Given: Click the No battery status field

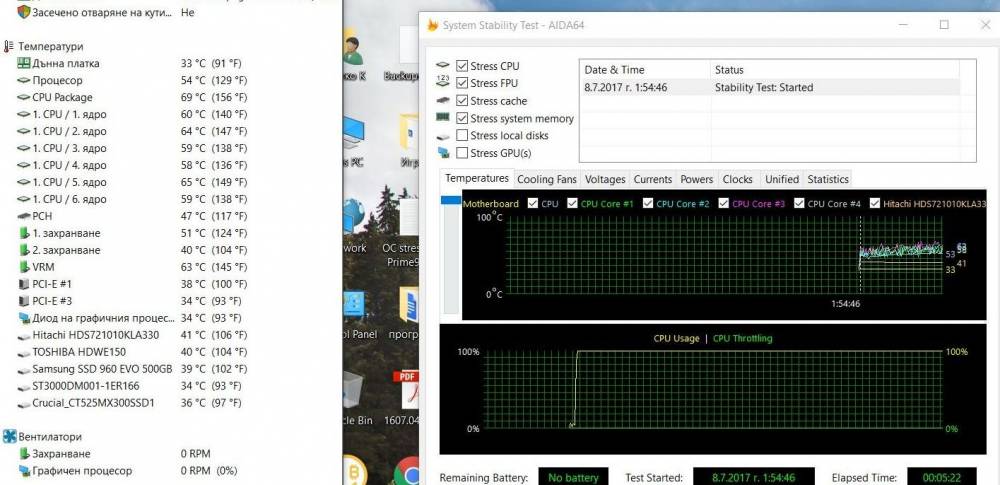Looking at the screenshot, I should 573,477.
